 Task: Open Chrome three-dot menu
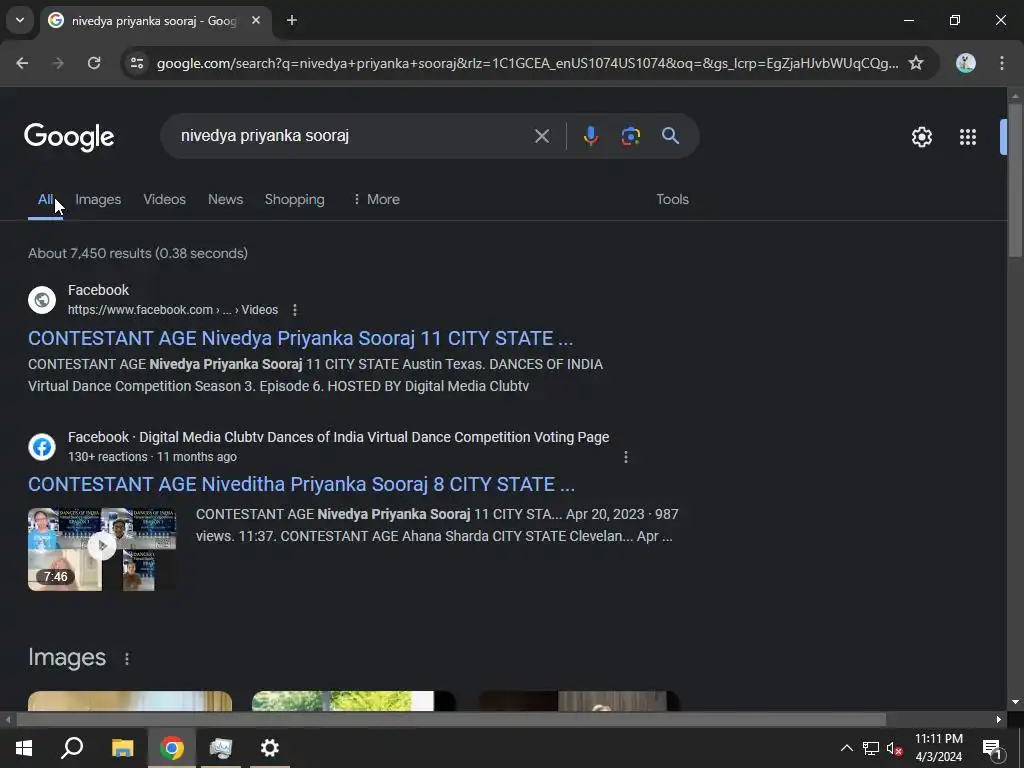click(1002, 63)
